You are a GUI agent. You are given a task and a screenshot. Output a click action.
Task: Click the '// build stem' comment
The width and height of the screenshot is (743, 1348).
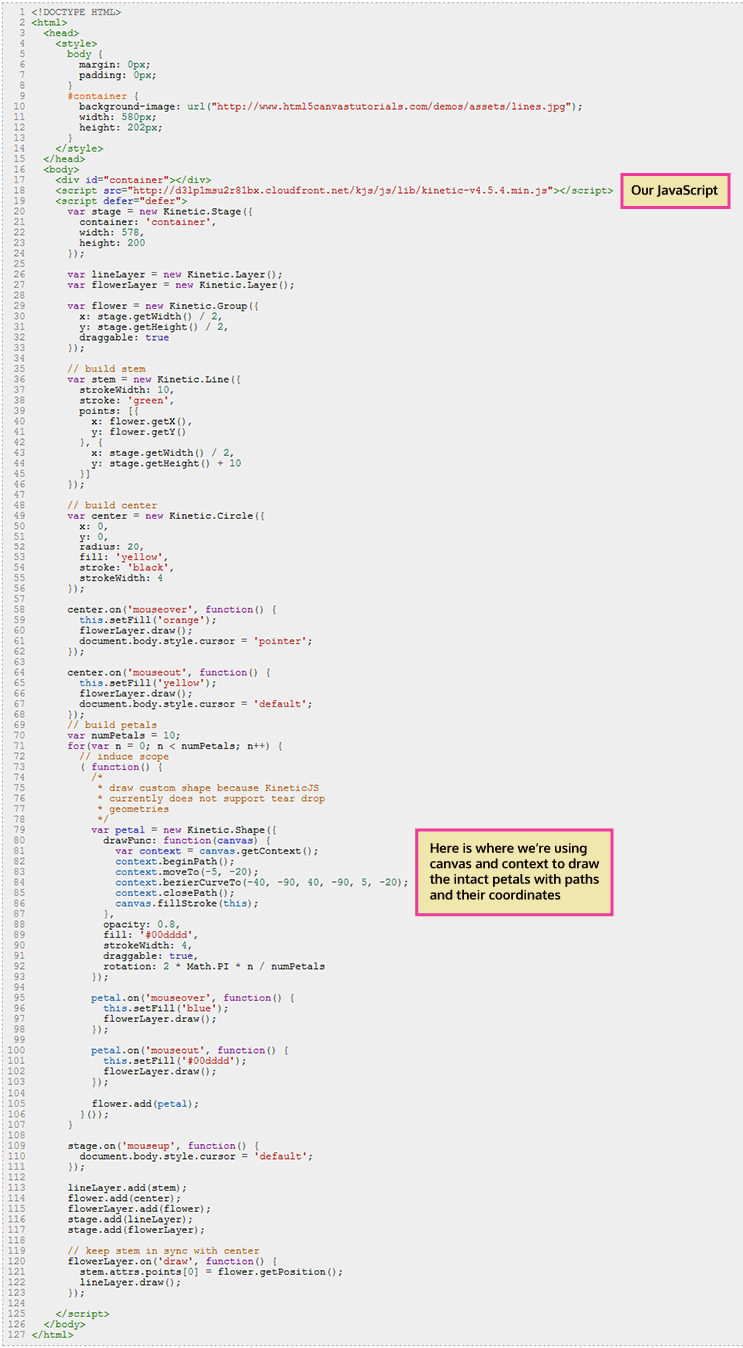(106, 369)
